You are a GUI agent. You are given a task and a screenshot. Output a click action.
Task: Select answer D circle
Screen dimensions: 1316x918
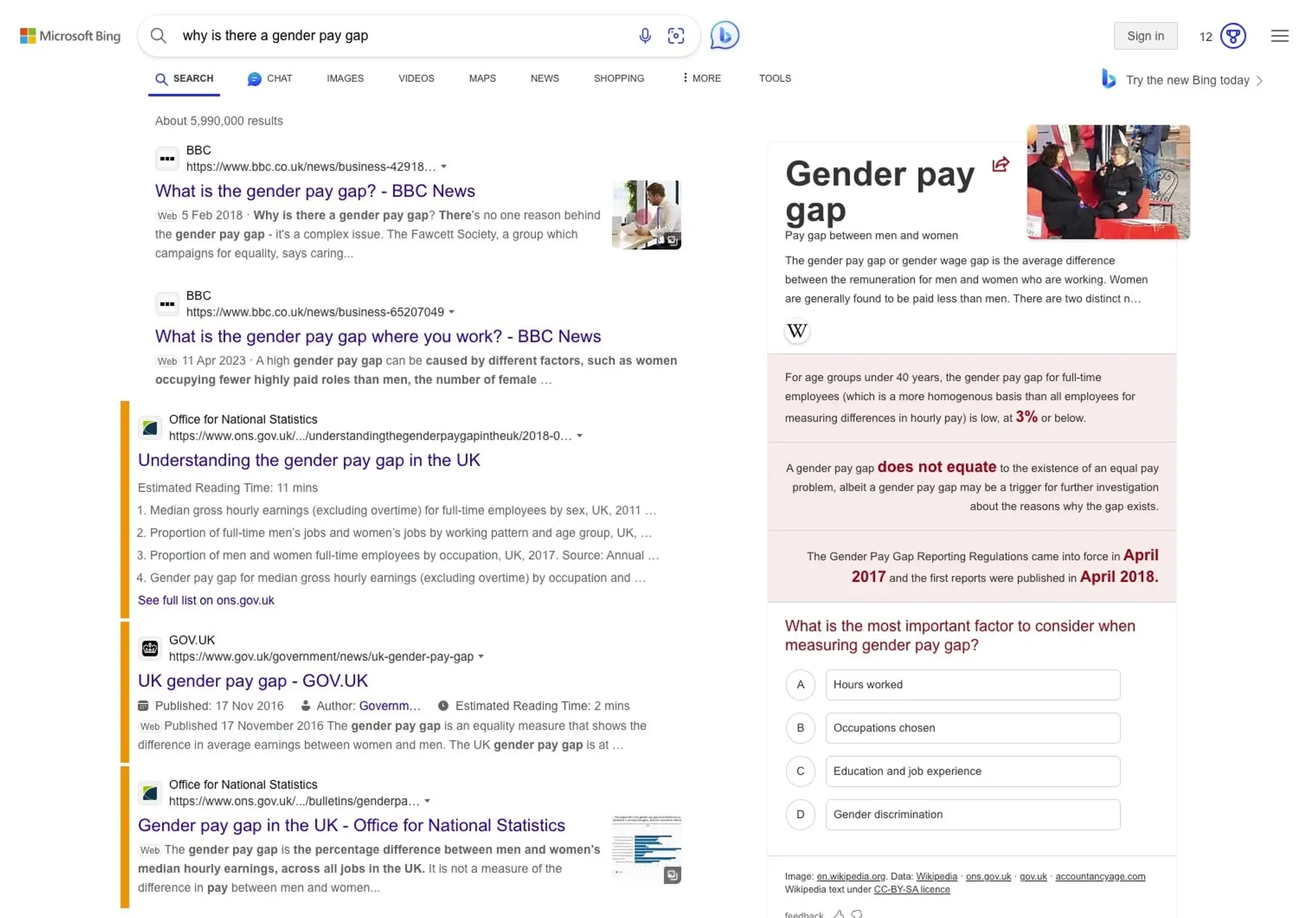click(x=800, y=814)
